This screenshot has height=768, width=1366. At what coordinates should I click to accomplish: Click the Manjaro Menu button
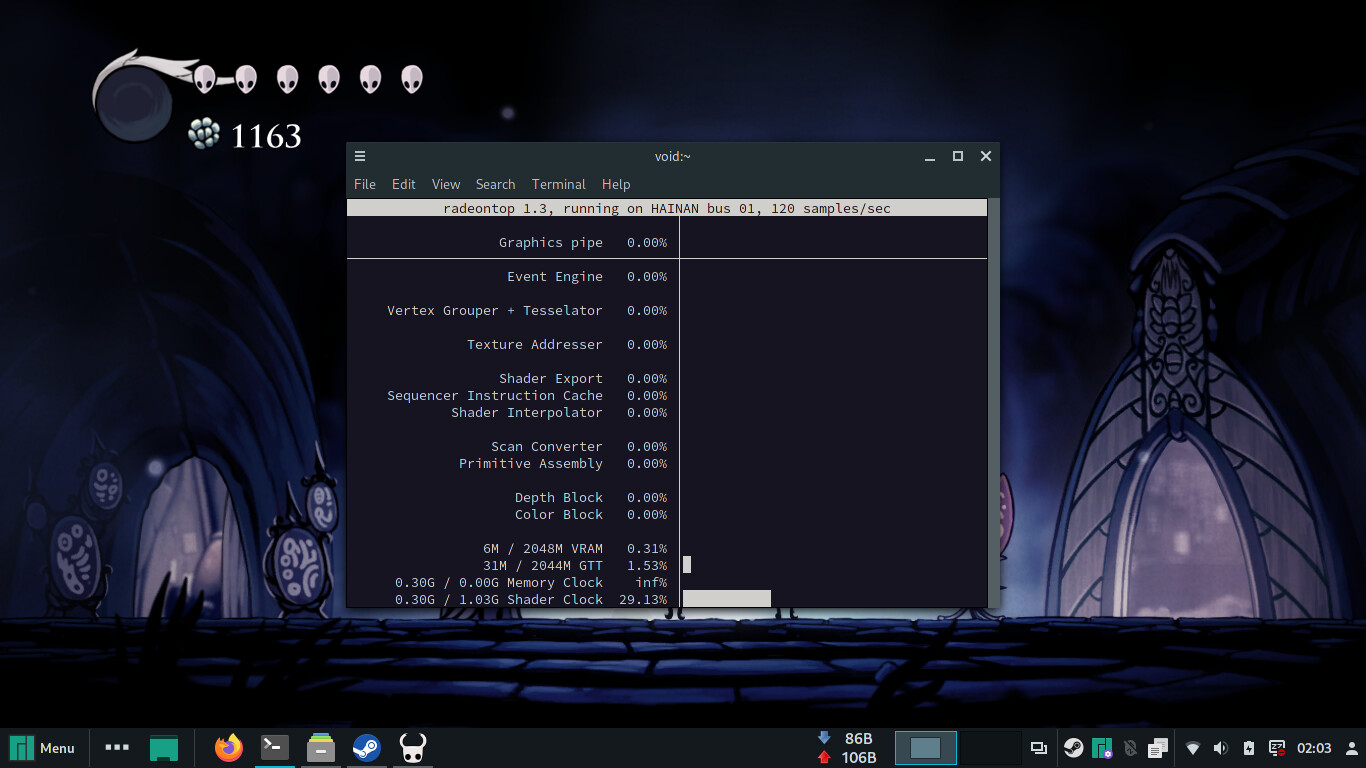tap(43, 748)
